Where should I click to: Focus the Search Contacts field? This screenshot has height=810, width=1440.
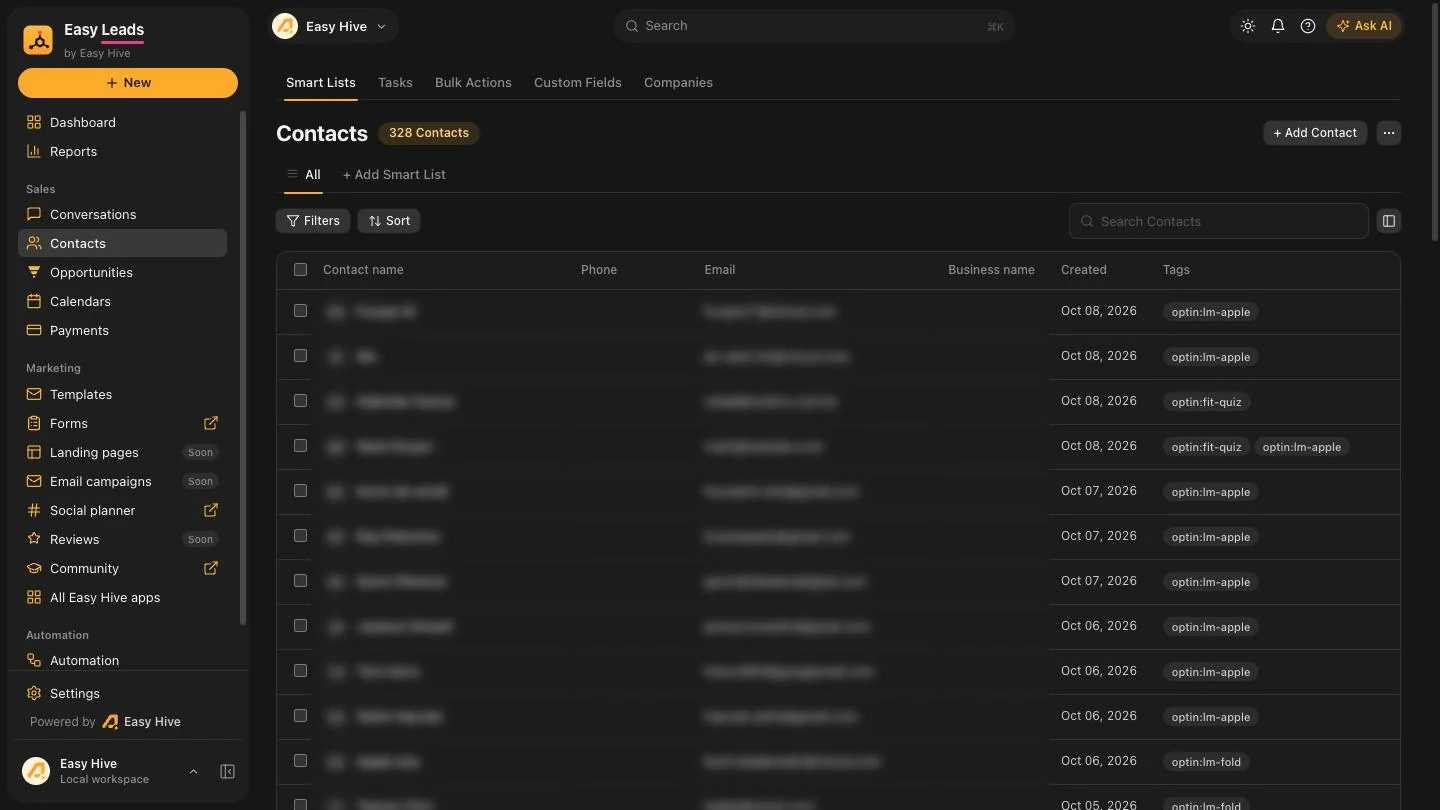pyautogui.click(x=1219, y=221)
